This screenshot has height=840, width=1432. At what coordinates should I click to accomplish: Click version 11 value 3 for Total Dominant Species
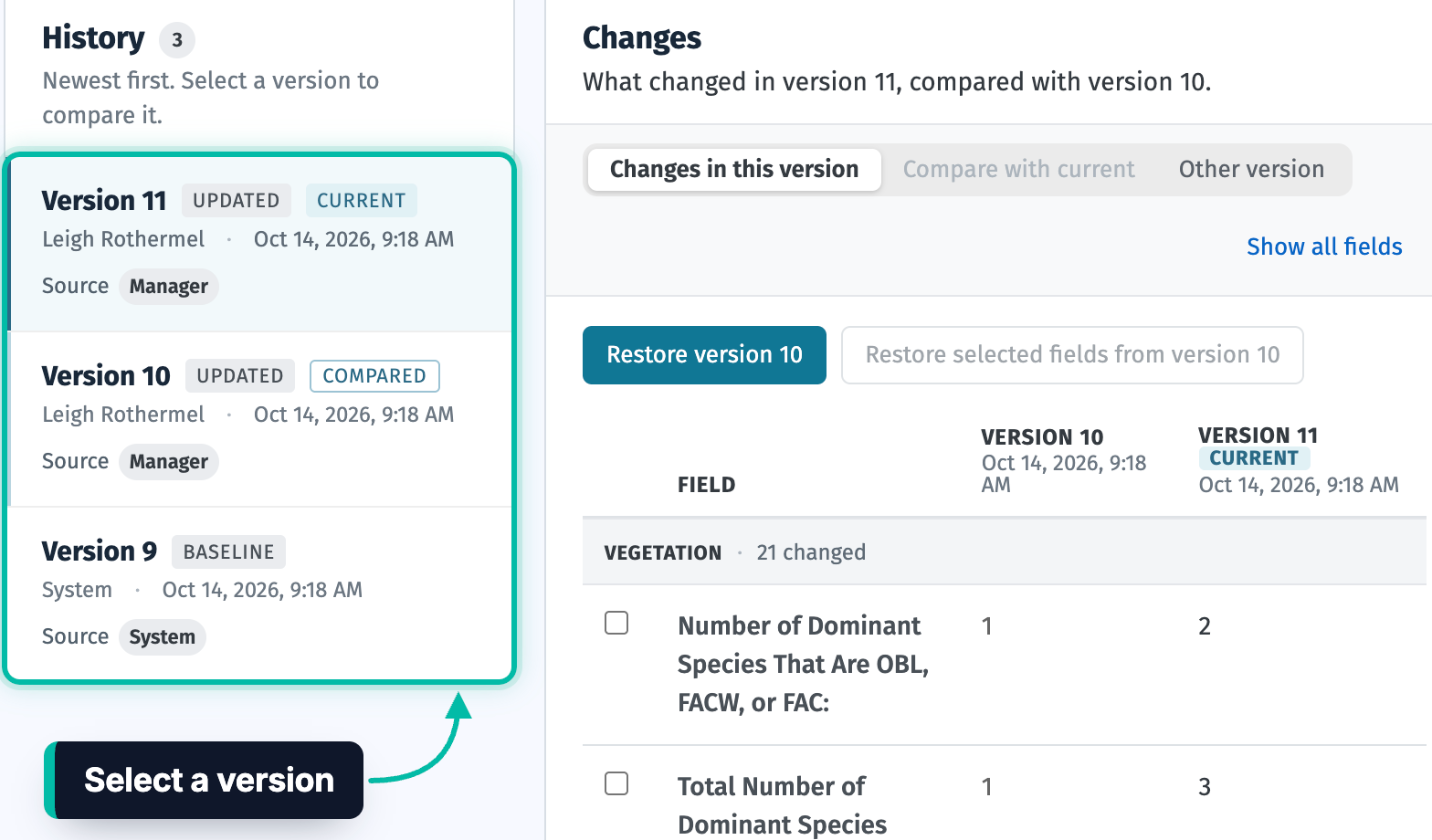[1205, 787]
